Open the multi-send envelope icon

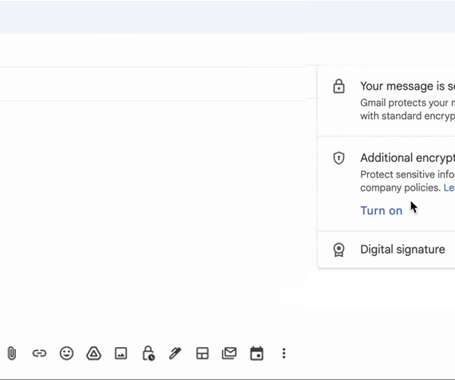pos(229,353)
